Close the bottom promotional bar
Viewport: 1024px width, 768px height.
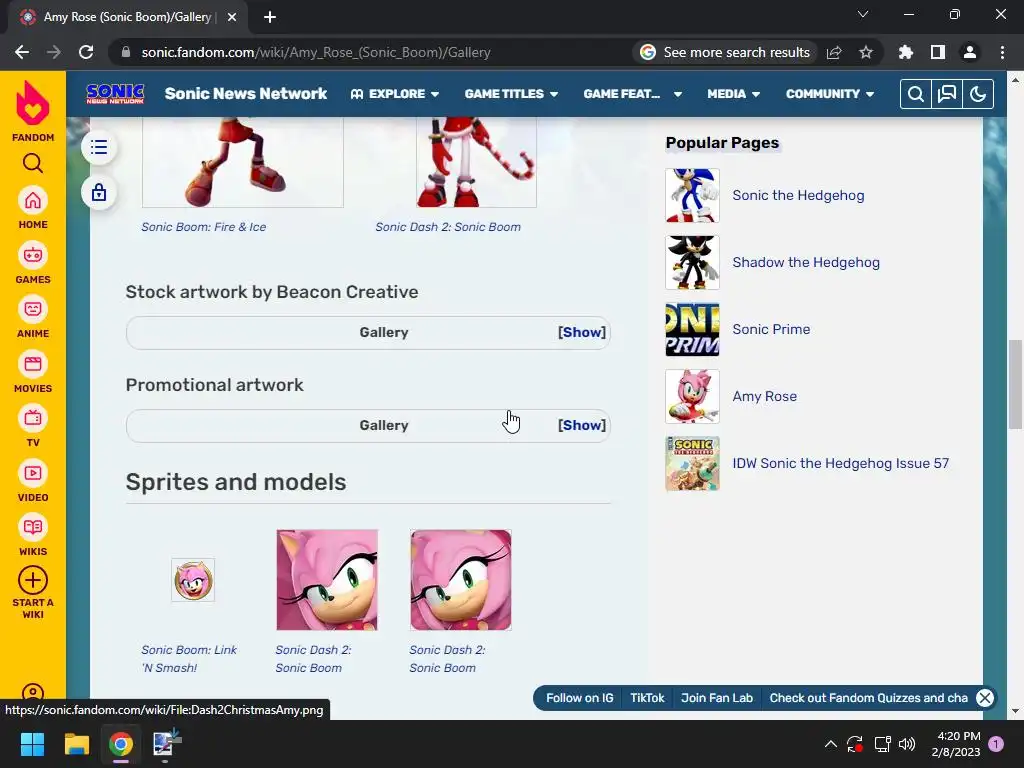985,697
